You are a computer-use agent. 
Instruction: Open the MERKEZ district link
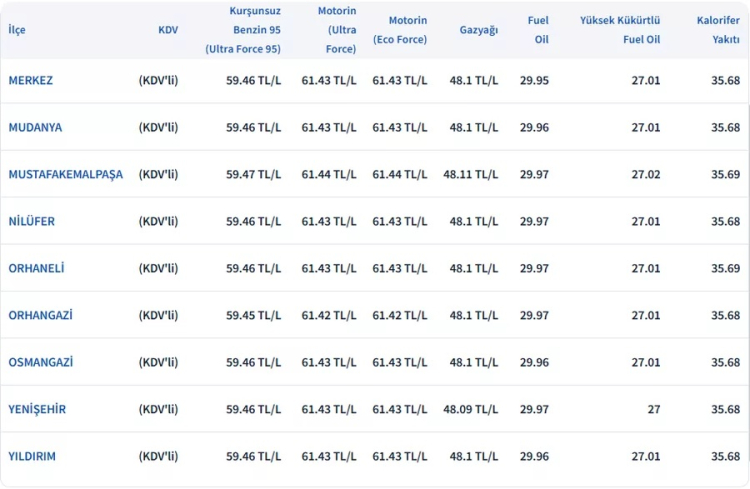click(30, 80)
